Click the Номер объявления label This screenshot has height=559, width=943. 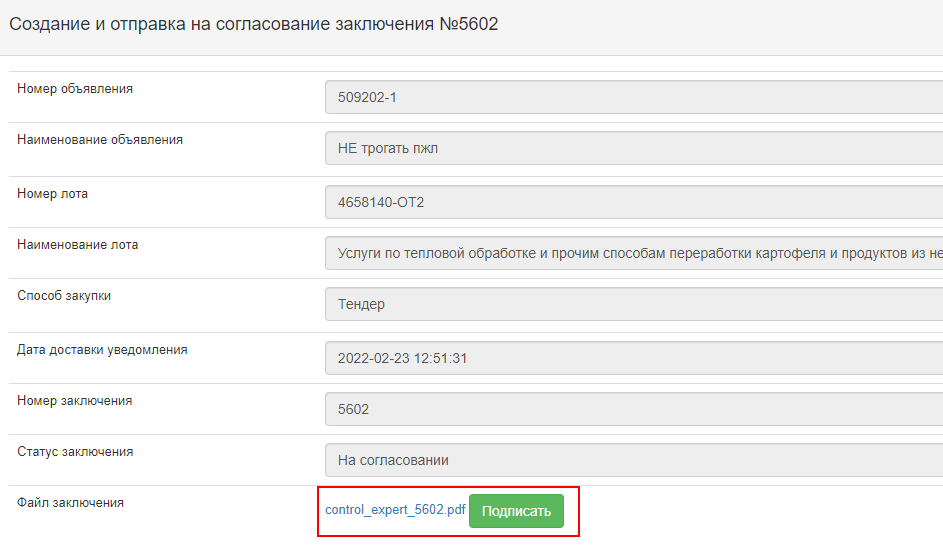tap(75, 88)
